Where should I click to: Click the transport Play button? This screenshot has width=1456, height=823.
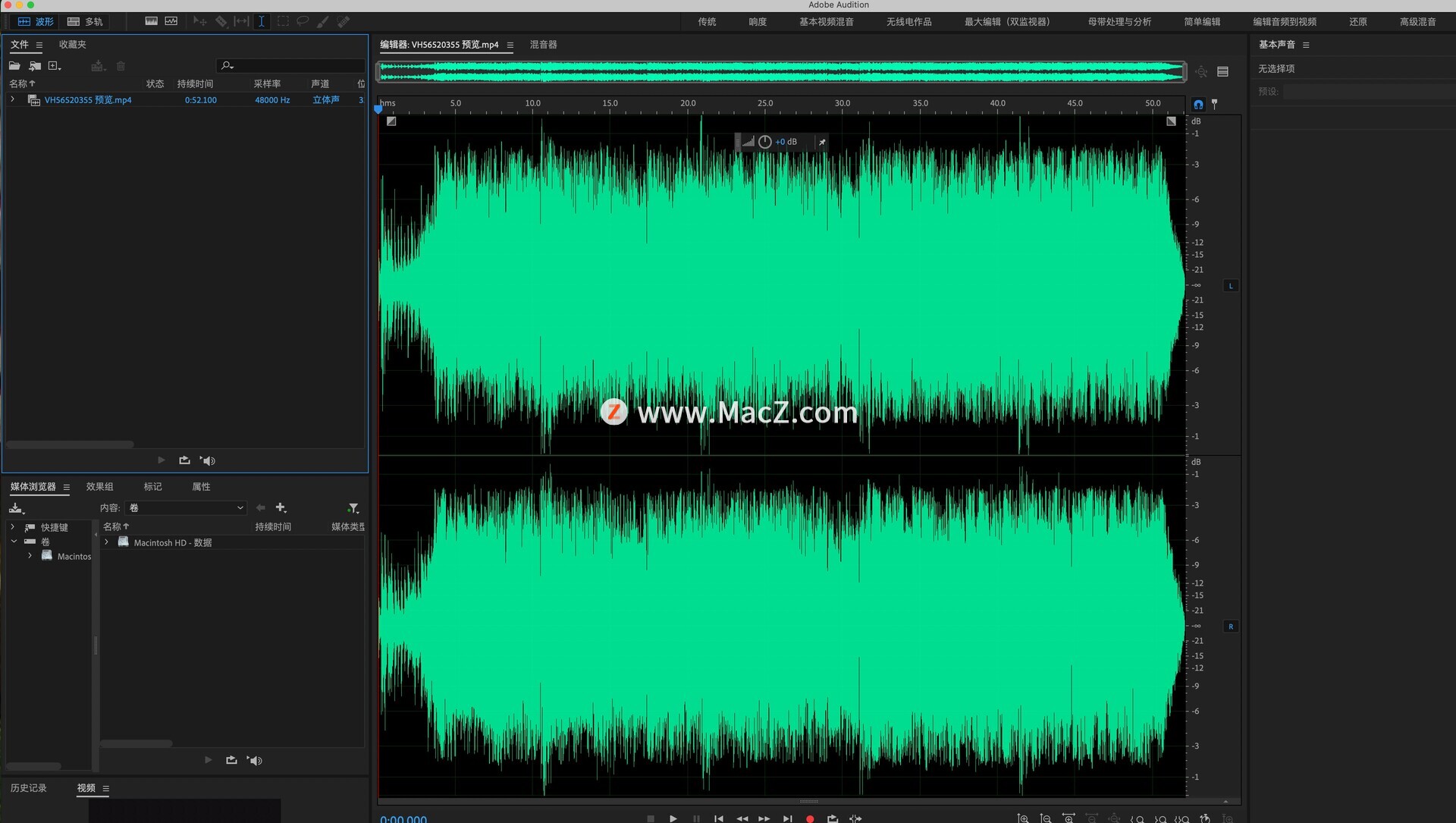[673, 818]
